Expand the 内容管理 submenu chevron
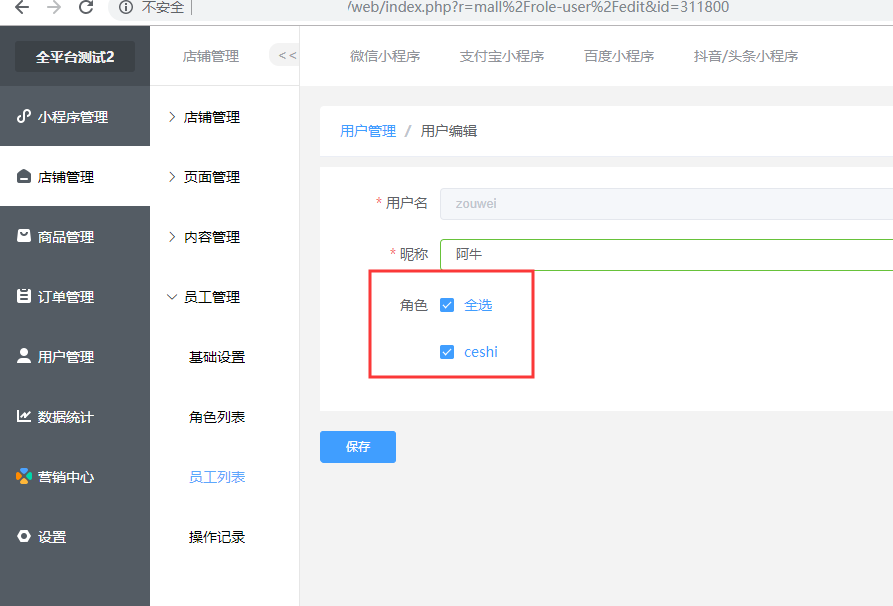893x606 pixels. pyautogui.click(x=172, y=237)
